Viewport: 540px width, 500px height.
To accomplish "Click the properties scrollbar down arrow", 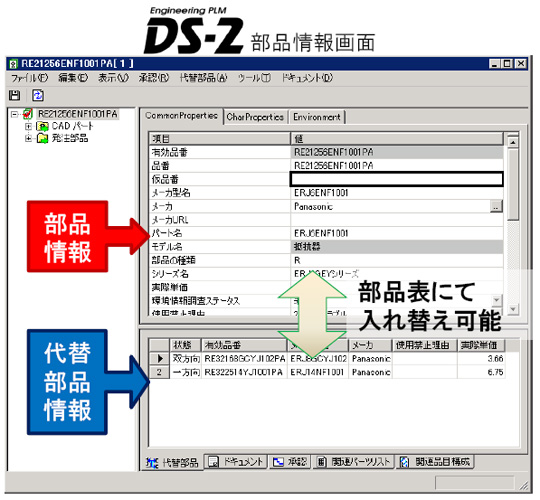I will (513, 309).
